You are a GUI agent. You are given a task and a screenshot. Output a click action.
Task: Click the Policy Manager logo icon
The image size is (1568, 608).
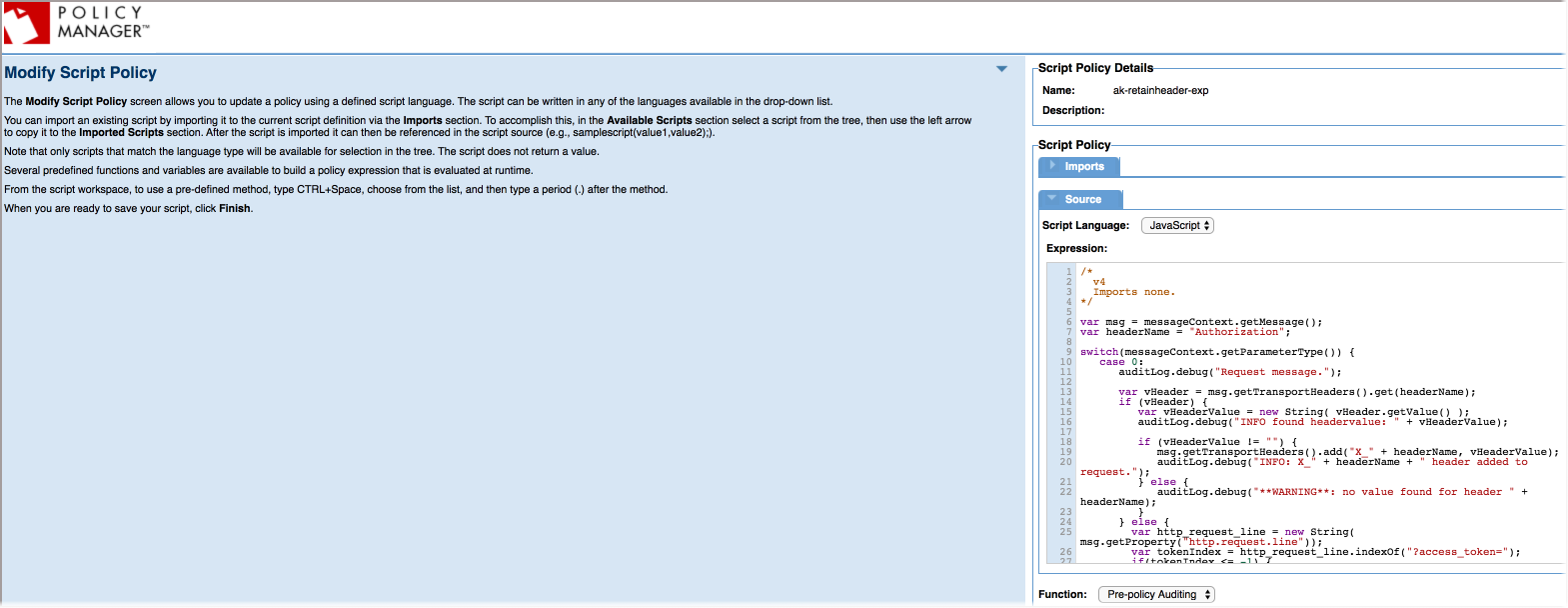tap(27, 23)
